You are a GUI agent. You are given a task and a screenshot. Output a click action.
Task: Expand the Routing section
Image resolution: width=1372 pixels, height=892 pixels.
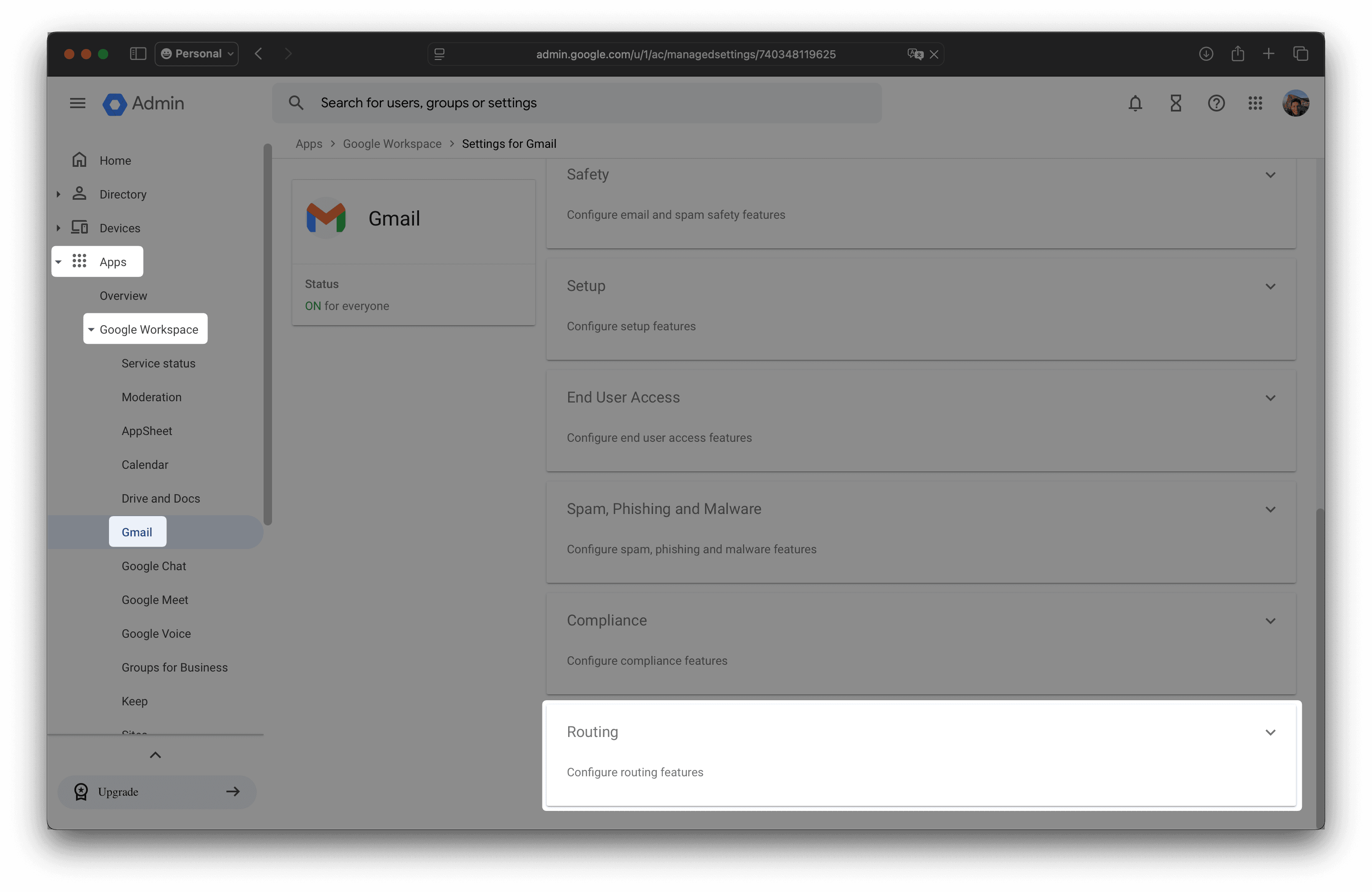(1271, 733)
